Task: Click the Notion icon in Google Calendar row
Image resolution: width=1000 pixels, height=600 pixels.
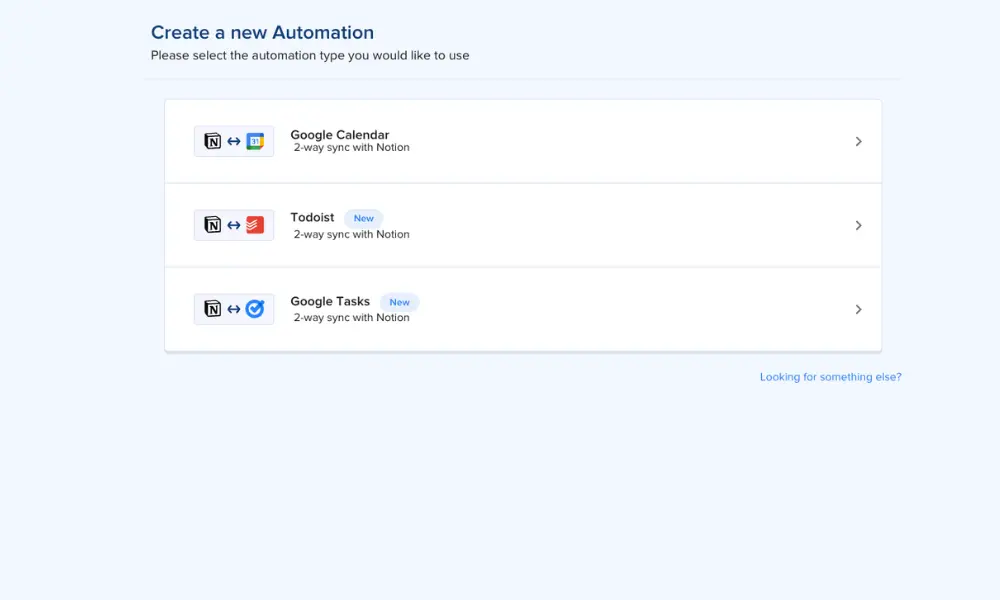Action: pos(212,141)
